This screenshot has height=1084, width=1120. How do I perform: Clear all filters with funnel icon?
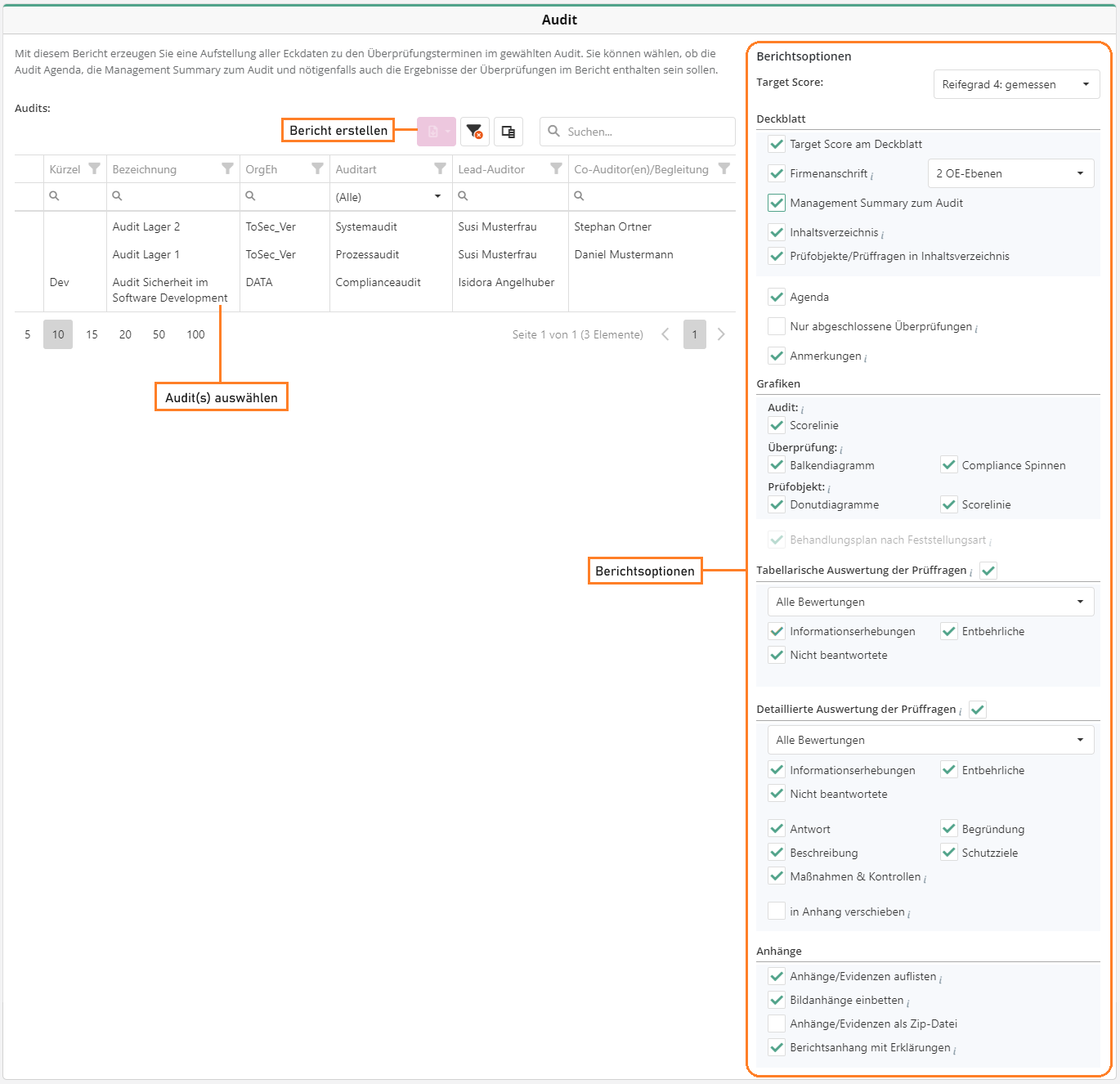[x=474, y=132]
